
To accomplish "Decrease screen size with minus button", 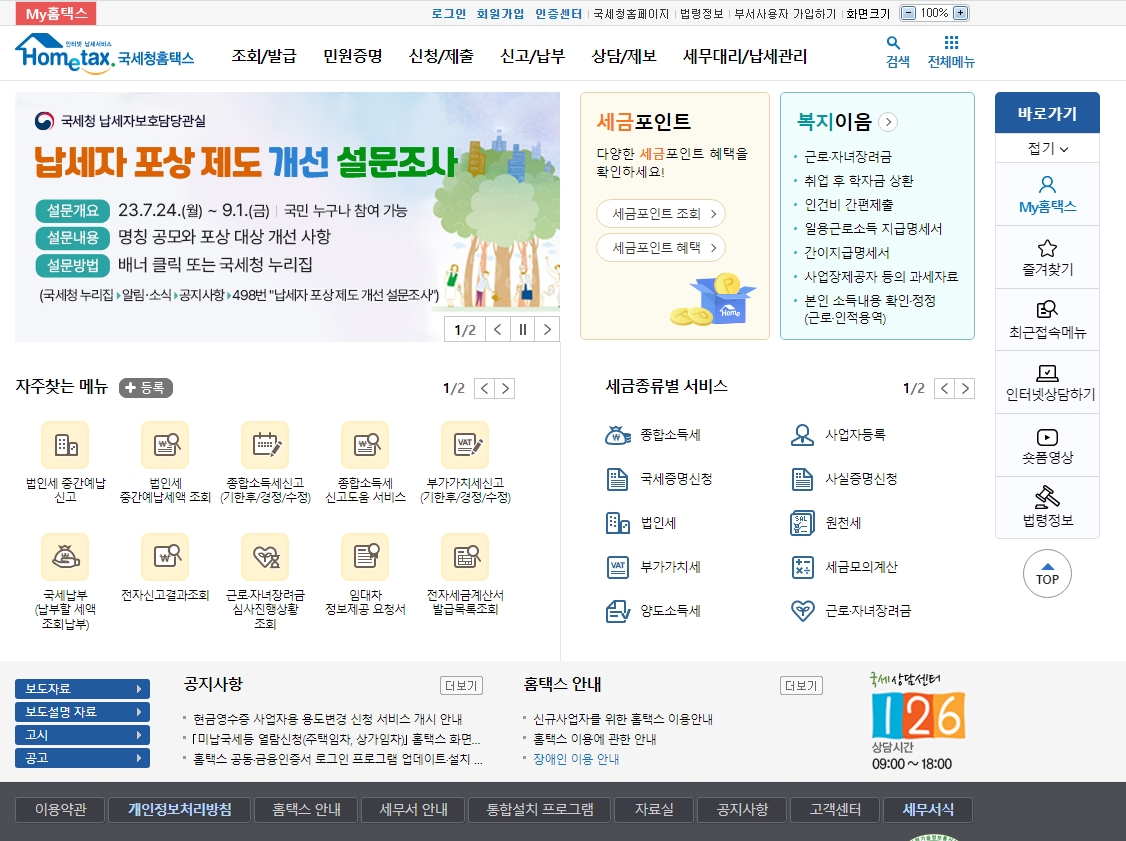I will (908, 13).
